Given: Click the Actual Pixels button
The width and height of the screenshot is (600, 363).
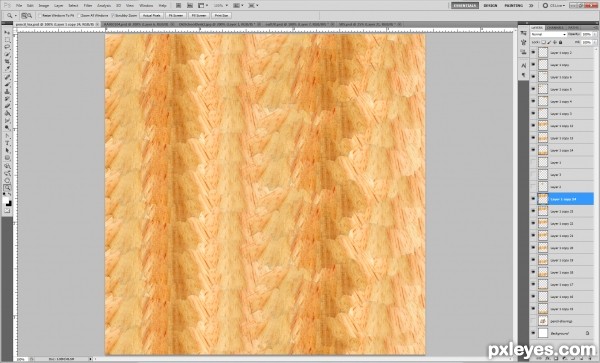Looking at the screenshot, I should (x=152, y=15).
